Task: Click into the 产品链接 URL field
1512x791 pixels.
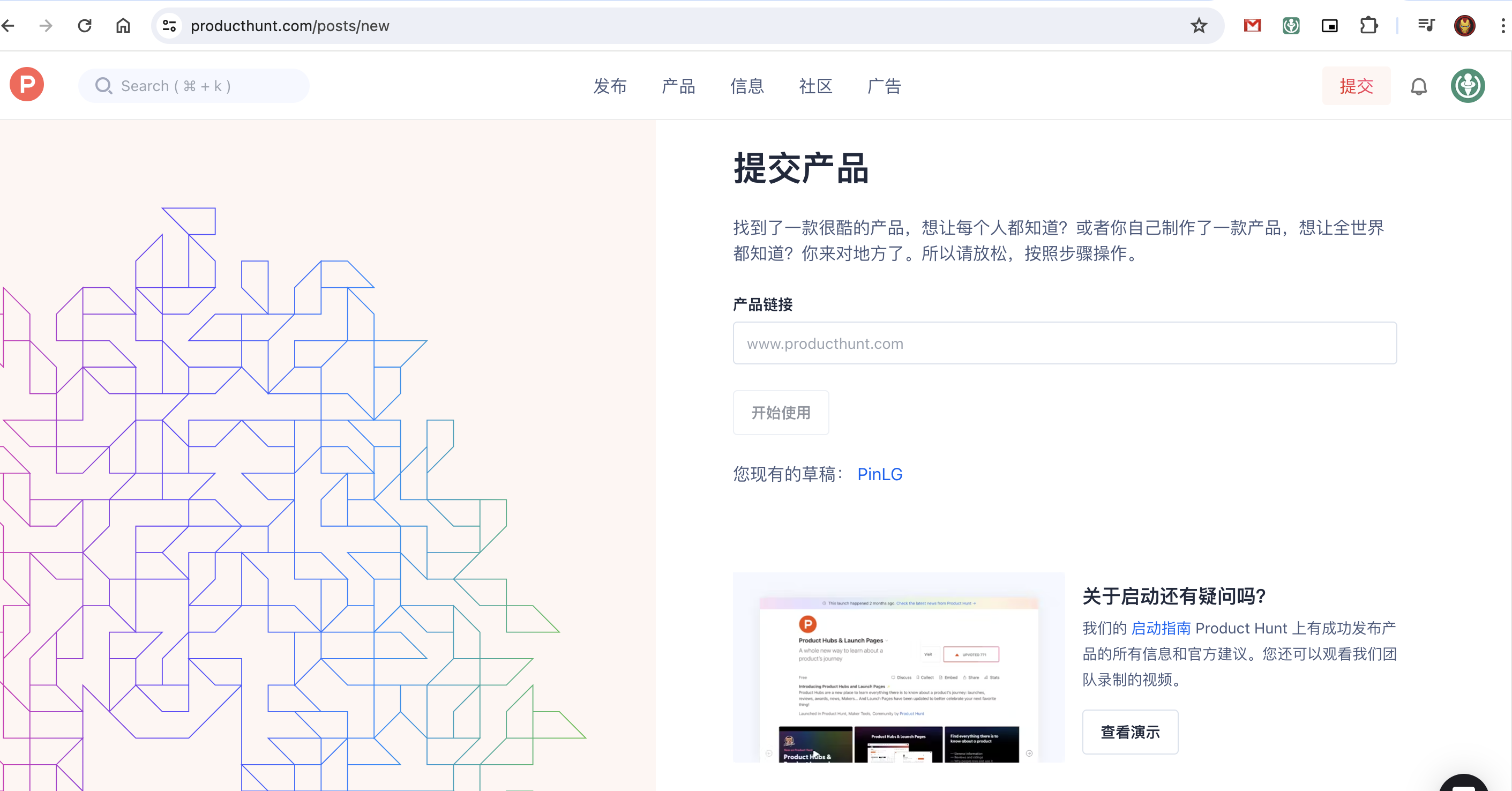Action: coord(1064,343)
